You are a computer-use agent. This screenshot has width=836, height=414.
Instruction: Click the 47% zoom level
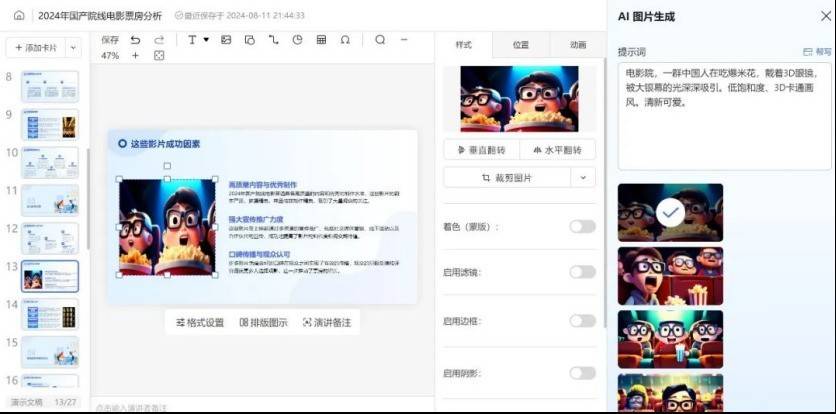click(110, 55)
